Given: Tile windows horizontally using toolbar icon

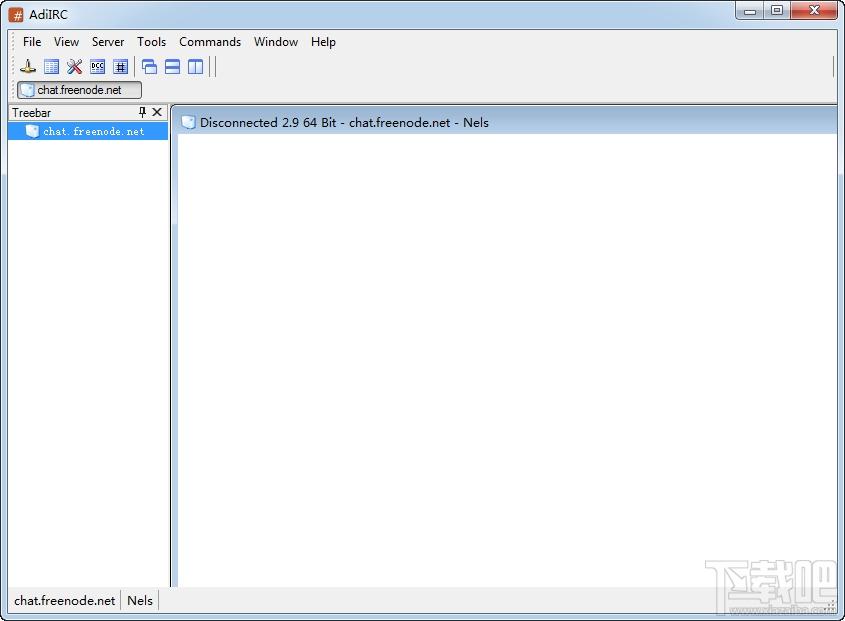Looking at the screenshot, I should 172,67.
